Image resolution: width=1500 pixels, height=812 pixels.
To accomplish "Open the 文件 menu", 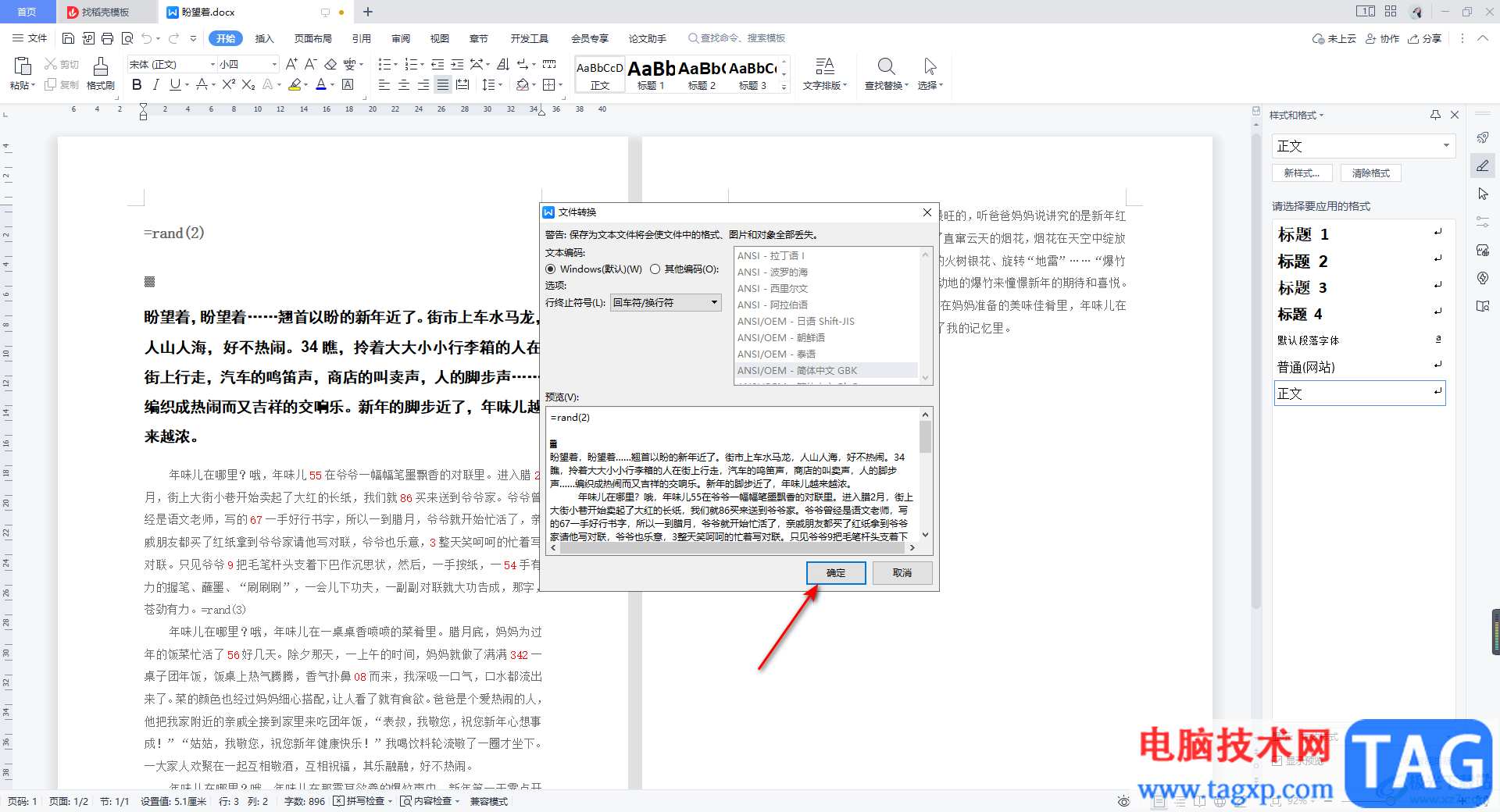I will tap(30, 38).
